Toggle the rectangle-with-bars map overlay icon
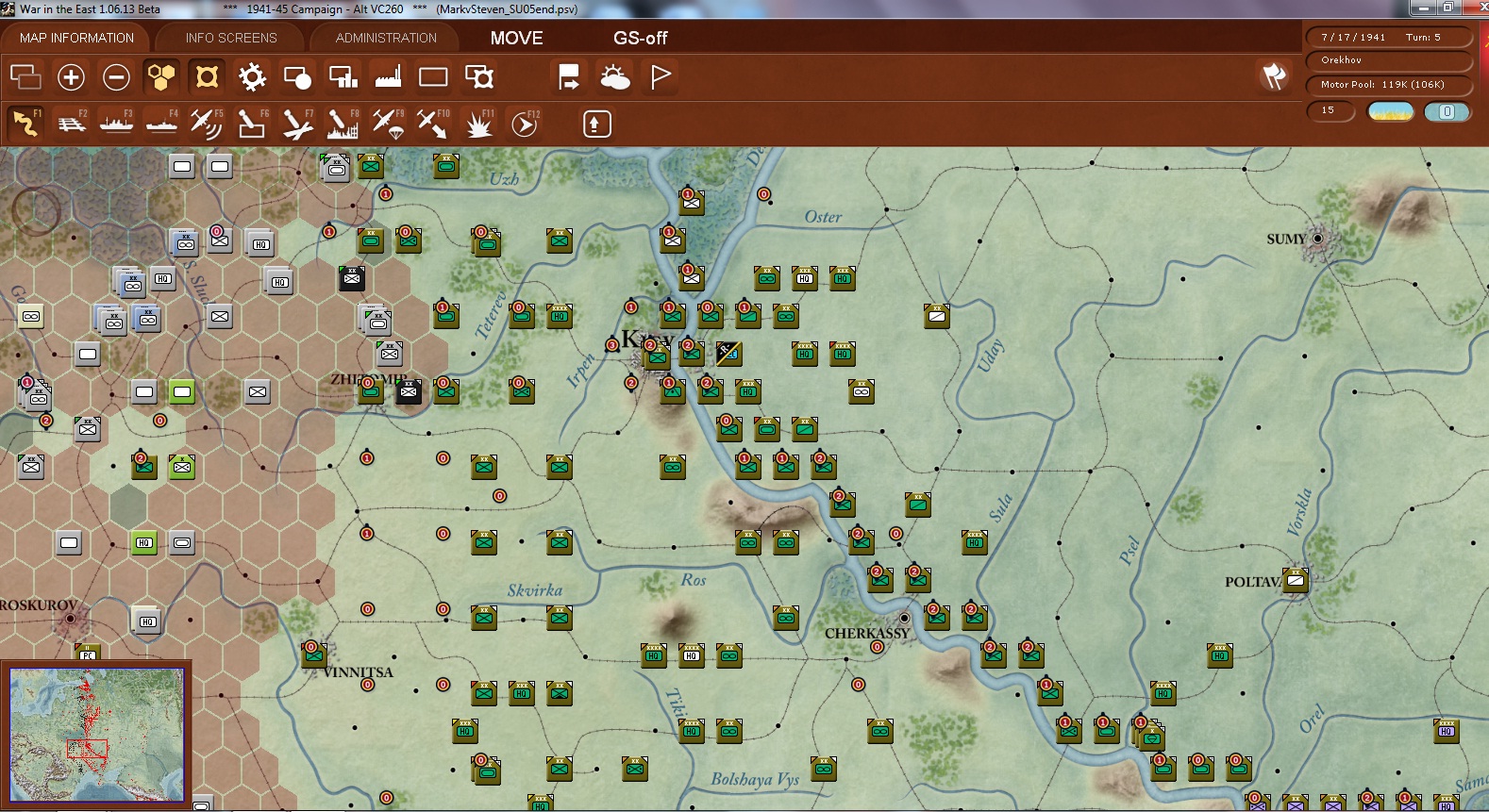 (x=343, y=76)
